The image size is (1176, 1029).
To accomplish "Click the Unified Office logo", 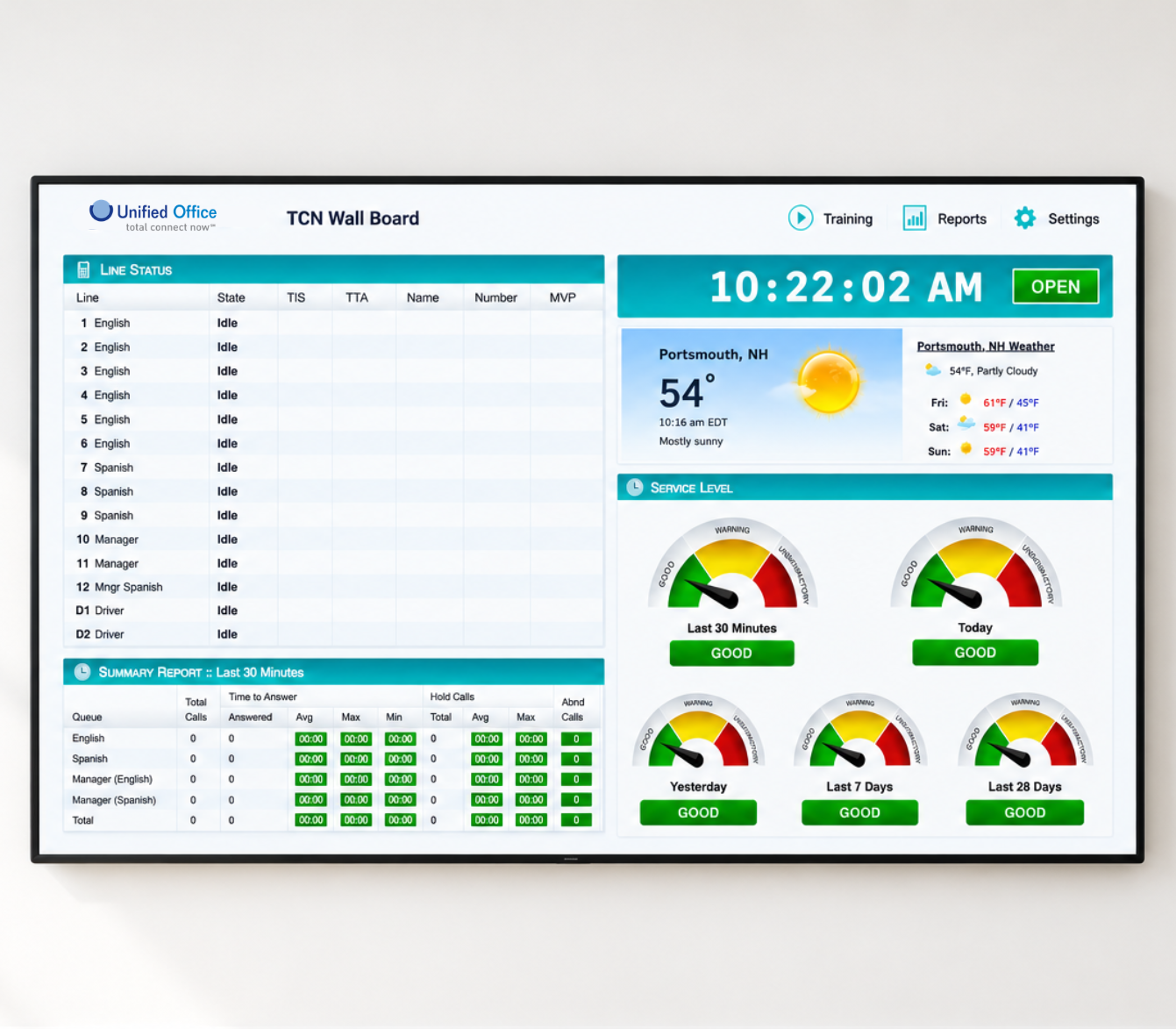I will [153, 216].
